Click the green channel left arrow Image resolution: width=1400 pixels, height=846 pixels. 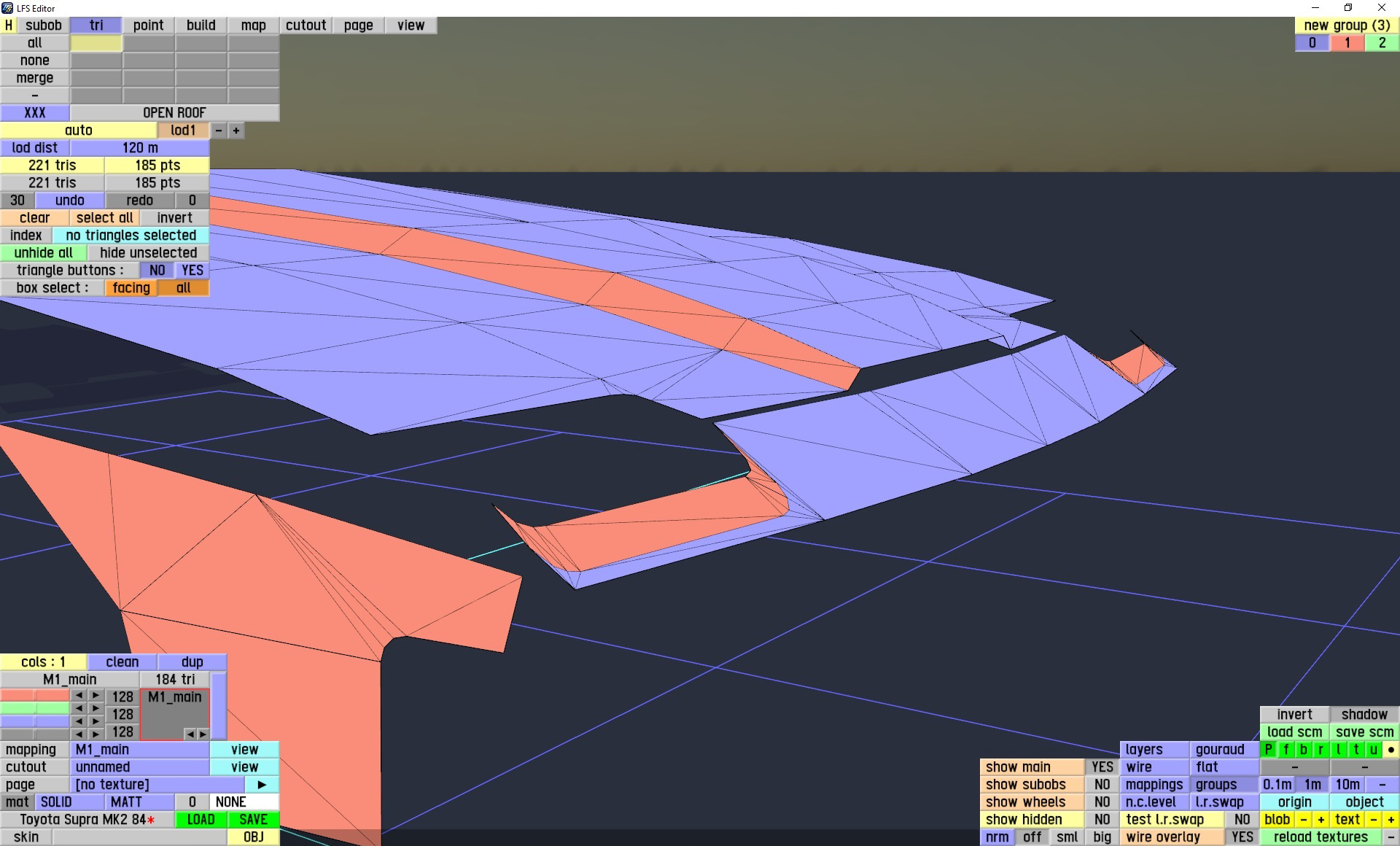click(x=79, y=708)
